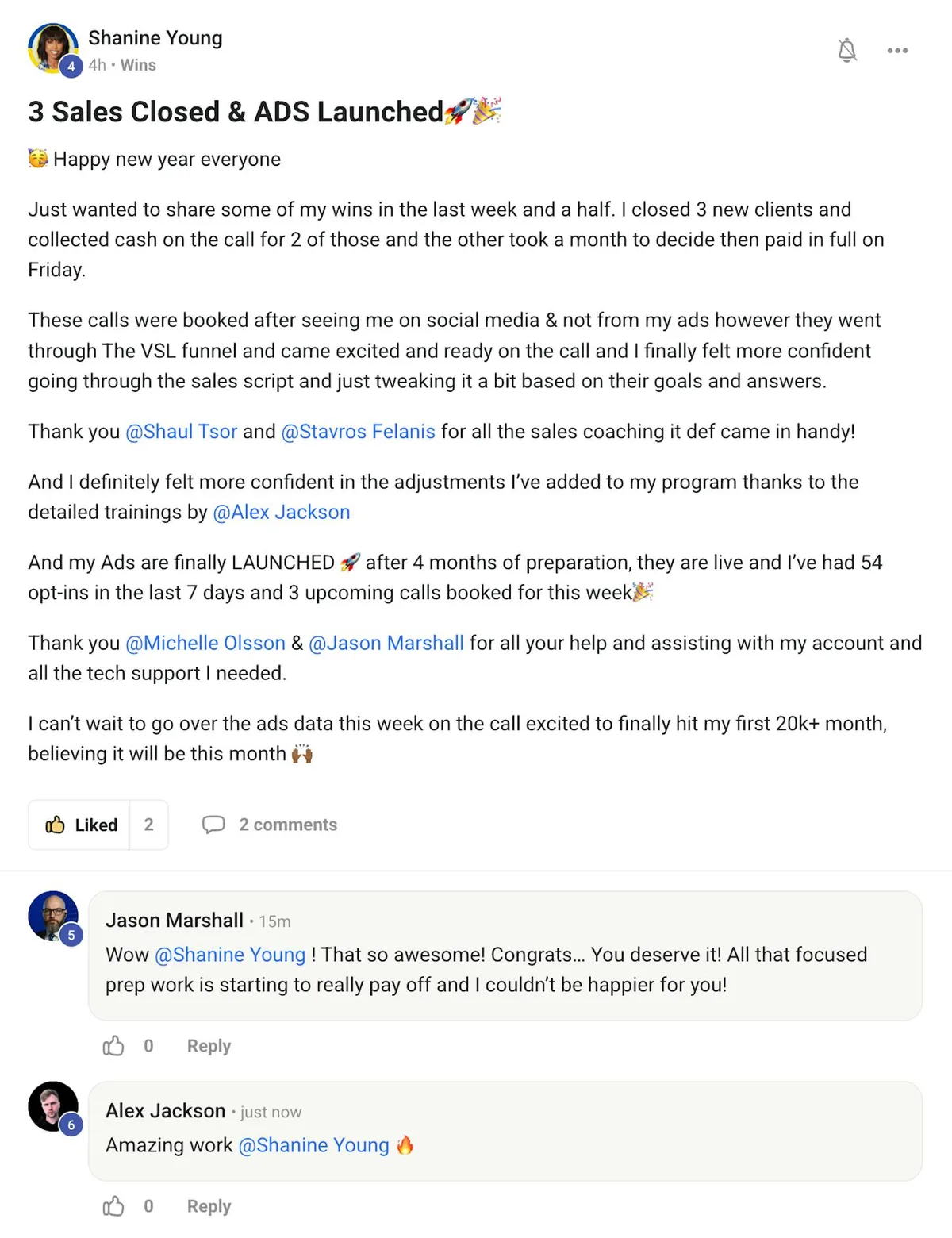Image resolution: width=952 pixels, height=1238 pixels.
Task: Click the notification bell icon
Action: pyautogui.click(x=847, y=50)
